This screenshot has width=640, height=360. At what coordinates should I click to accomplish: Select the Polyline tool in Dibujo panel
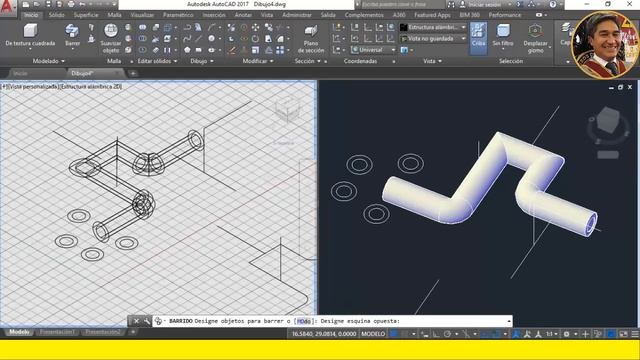point(187,27)
